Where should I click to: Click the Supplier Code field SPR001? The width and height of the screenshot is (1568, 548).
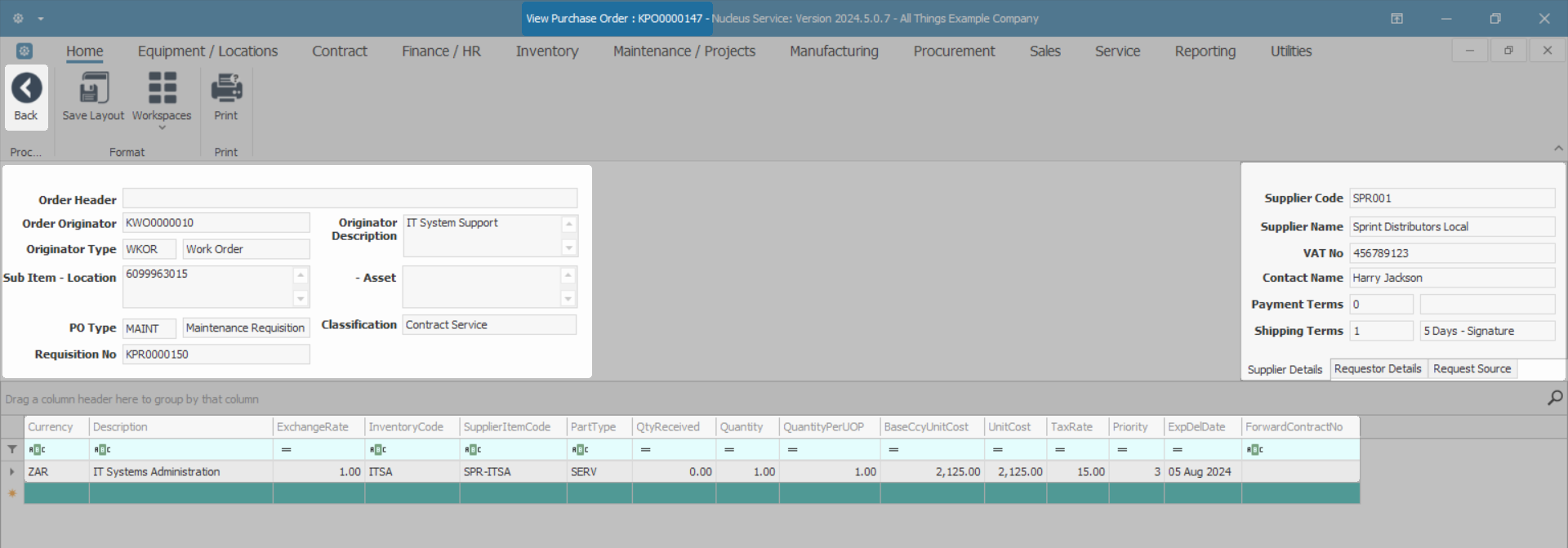tap(1452, 198)
